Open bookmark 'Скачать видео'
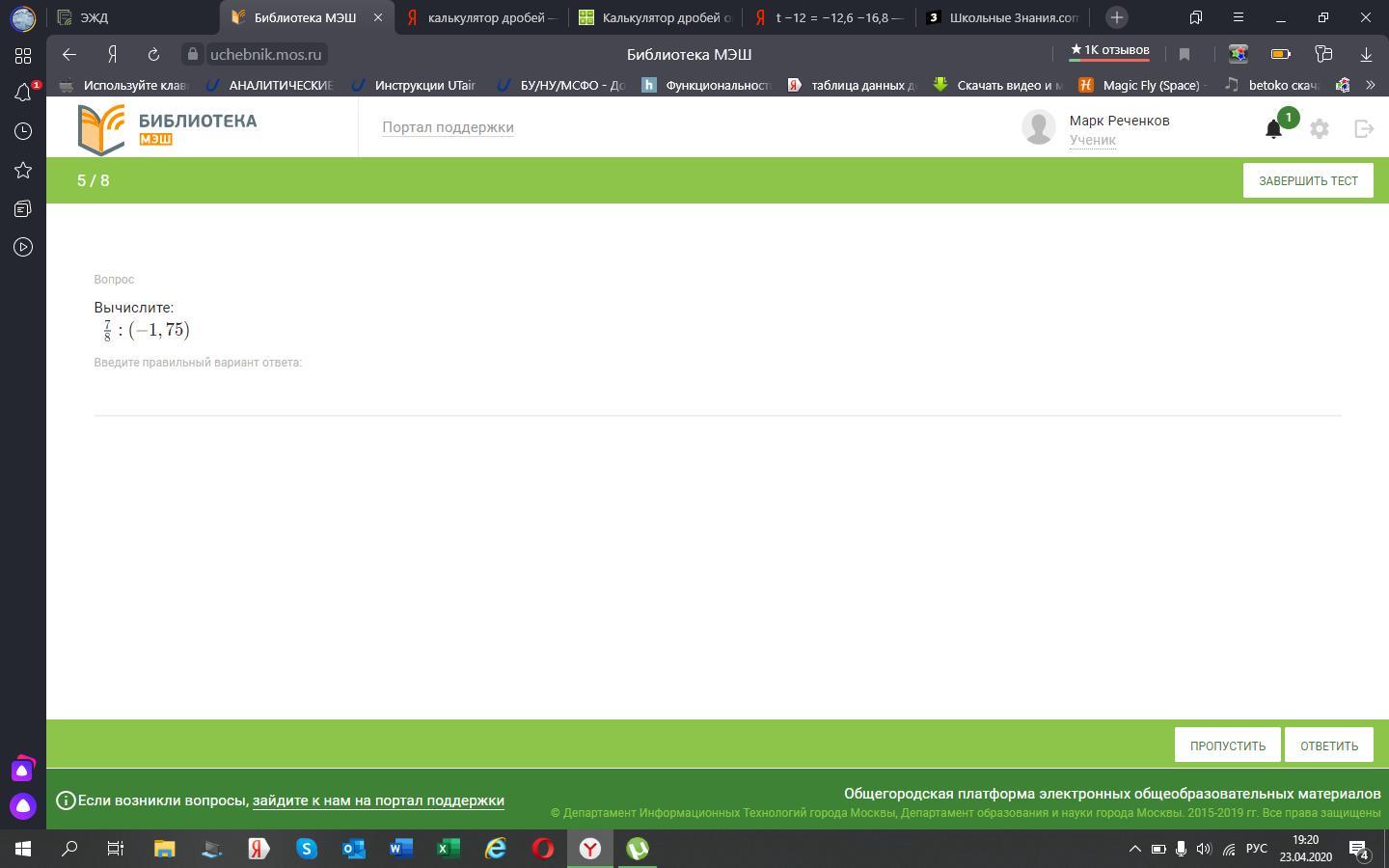1389x868 pixels. click(x=997, y=85)
